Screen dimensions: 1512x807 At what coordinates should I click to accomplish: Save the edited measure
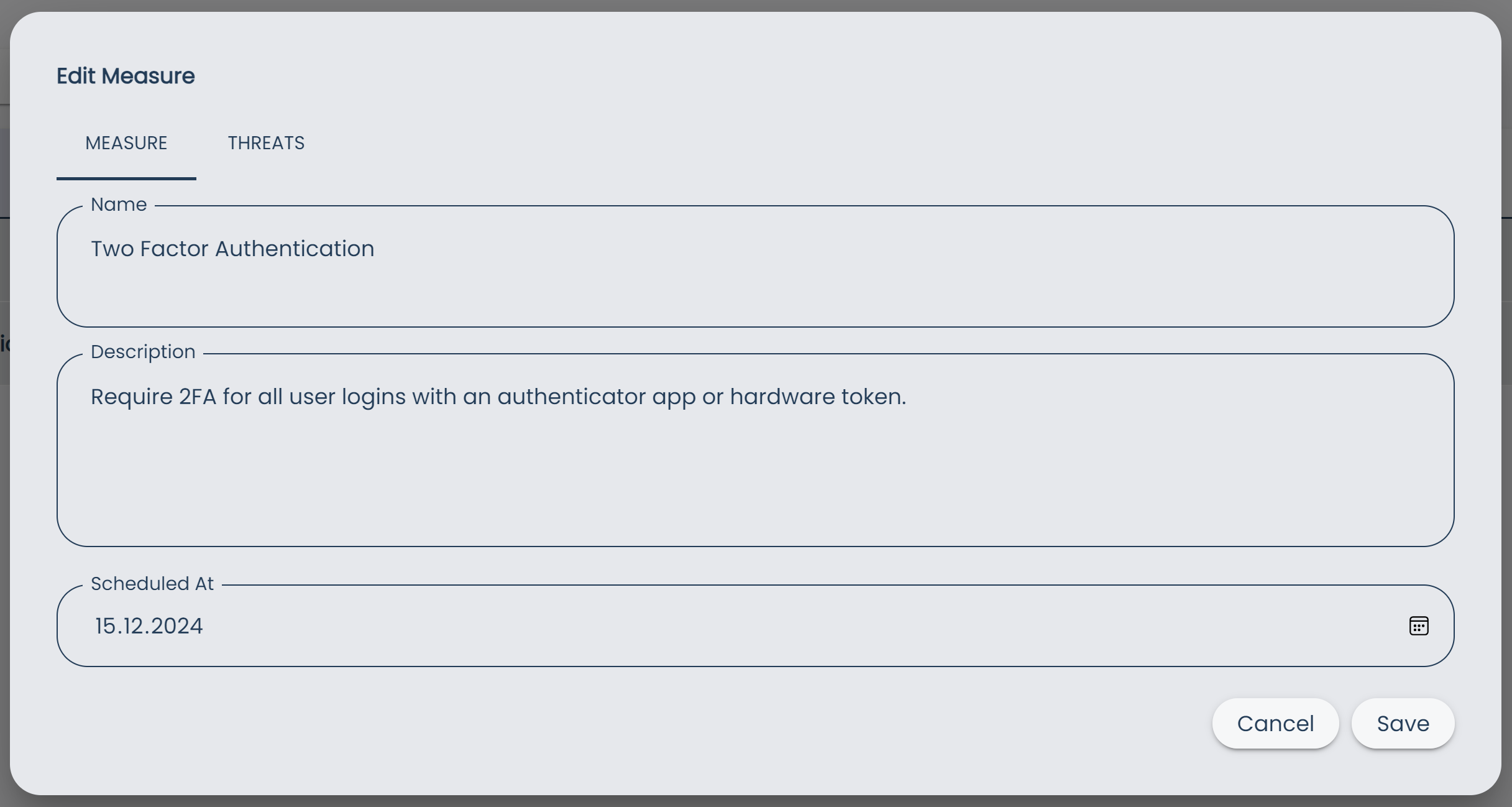(1403, 723)
